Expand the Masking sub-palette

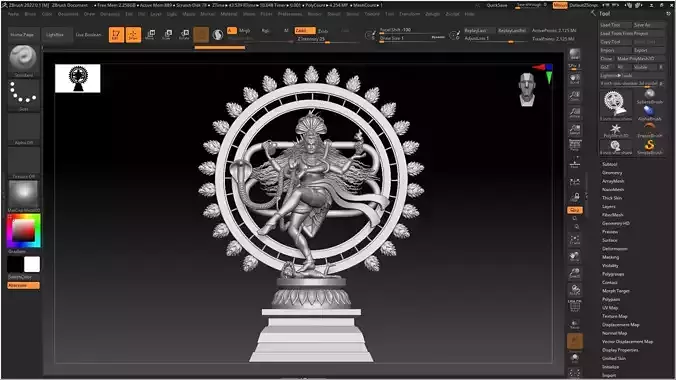(610, 257)
